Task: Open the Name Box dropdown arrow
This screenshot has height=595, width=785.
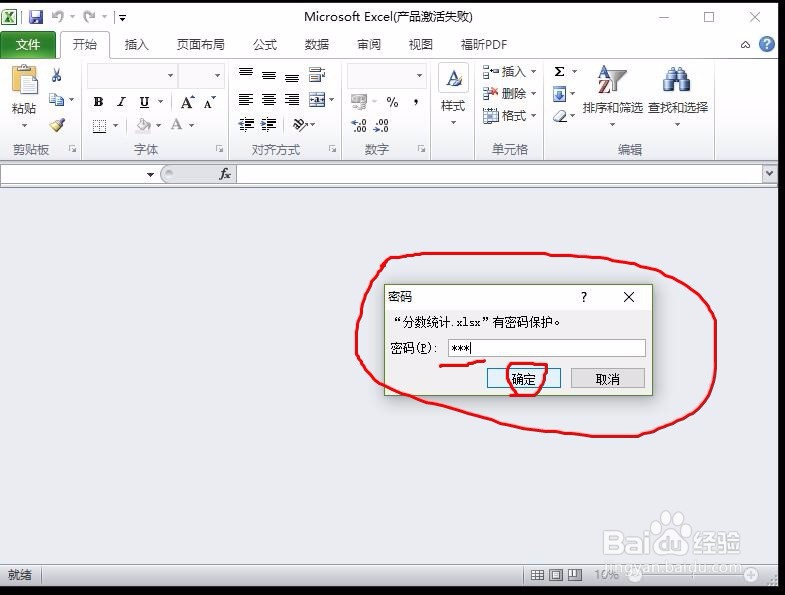Action: click(x=150, y=174)
